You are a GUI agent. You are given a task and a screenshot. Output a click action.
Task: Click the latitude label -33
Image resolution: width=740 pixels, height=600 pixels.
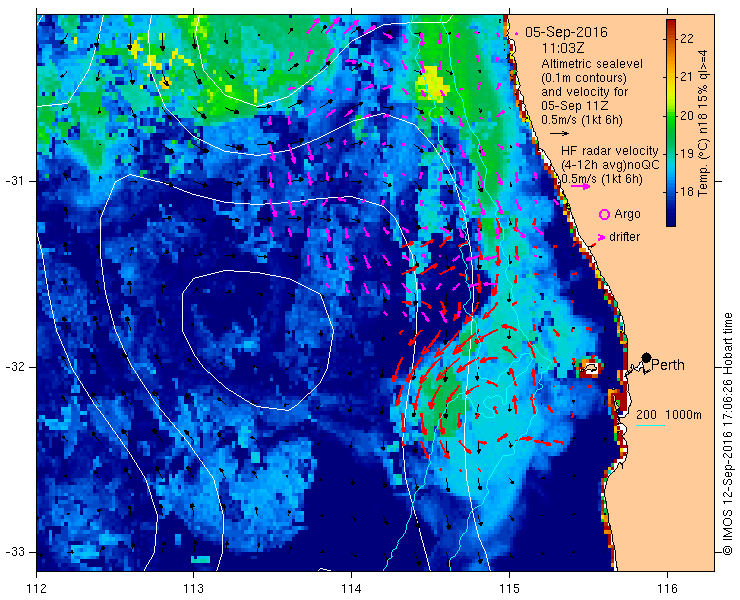[16, 552]
